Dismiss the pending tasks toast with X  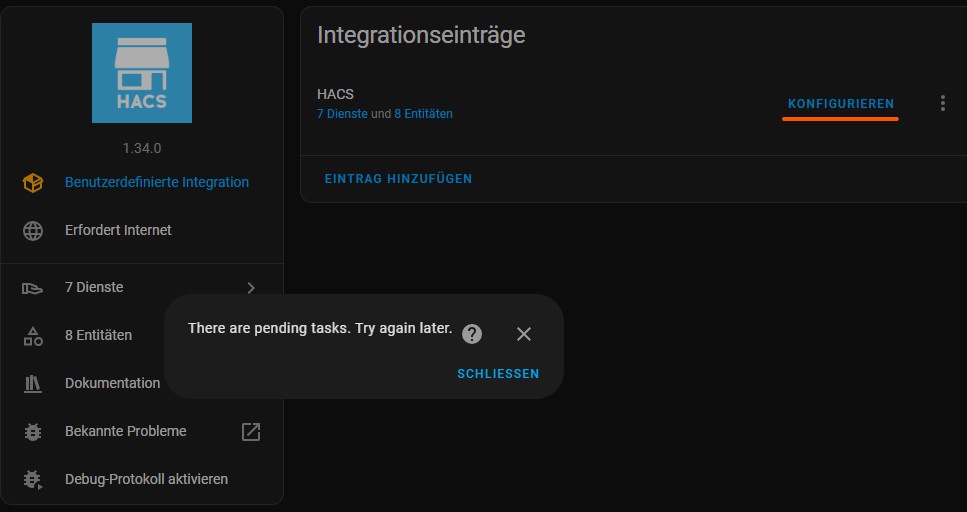pyautogui.click(x=524, y=334)
